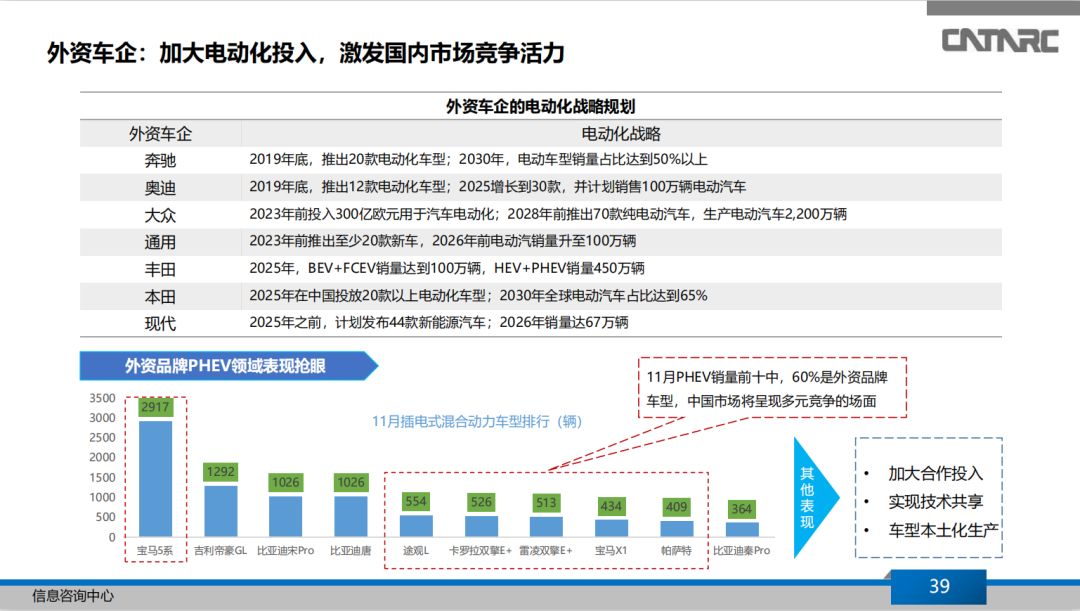Click 本田 strategy text 占比达到65%
This screenshot has height=611, width=1080.
478,296
